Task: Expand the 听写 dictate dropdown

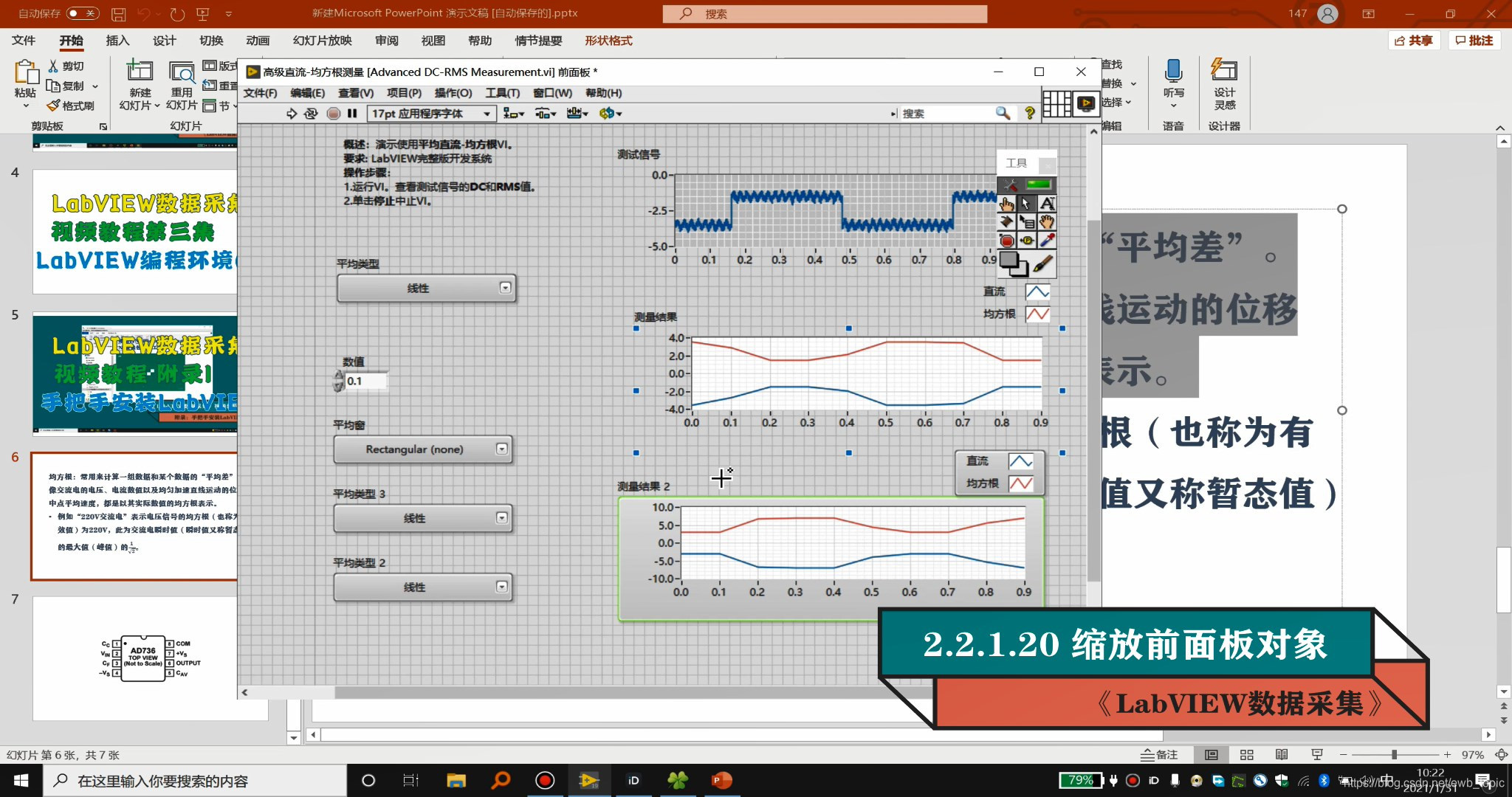Action: click(1173, 106)
